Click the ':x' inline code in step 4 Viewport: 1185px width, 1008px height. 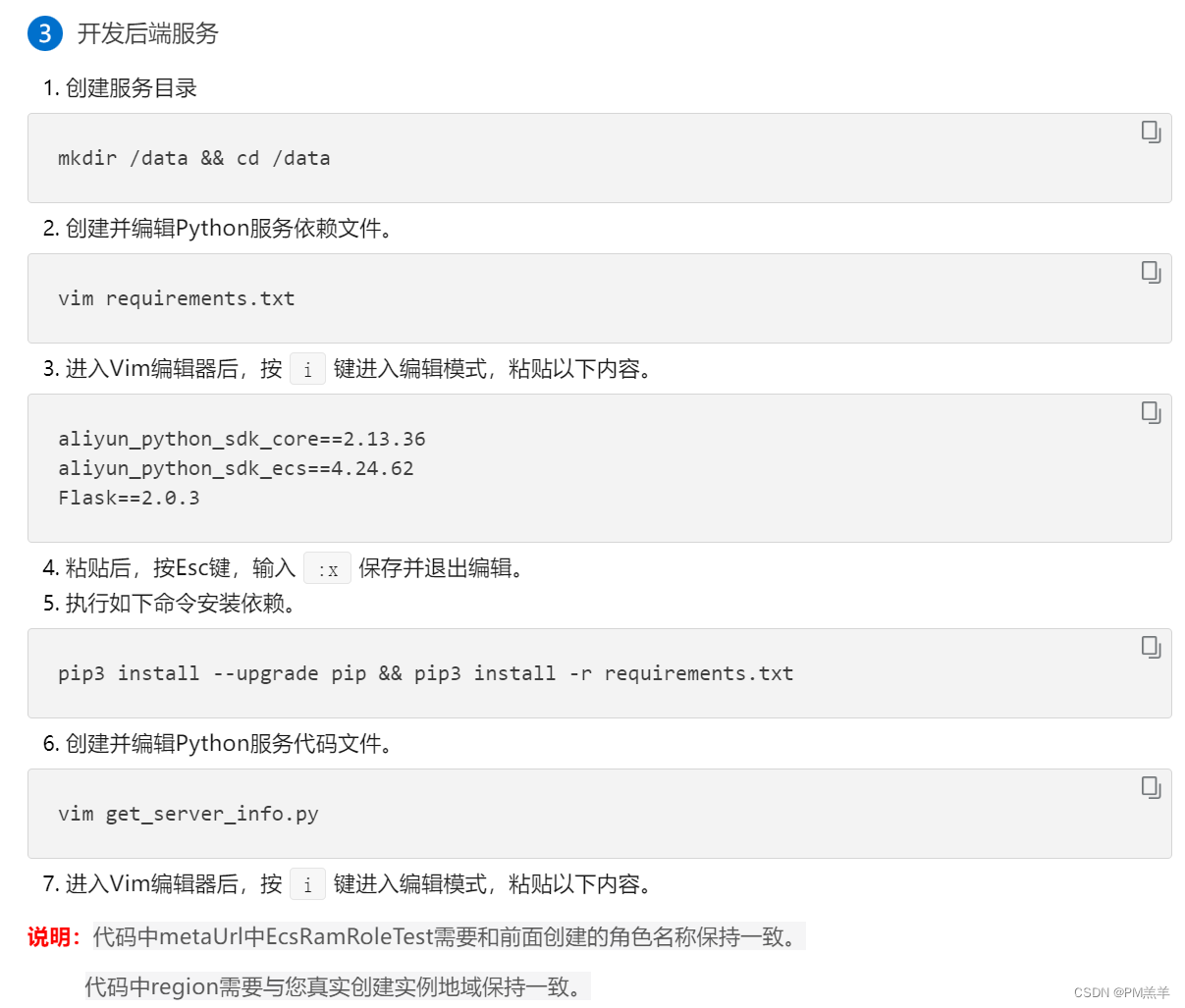[328, 568]
